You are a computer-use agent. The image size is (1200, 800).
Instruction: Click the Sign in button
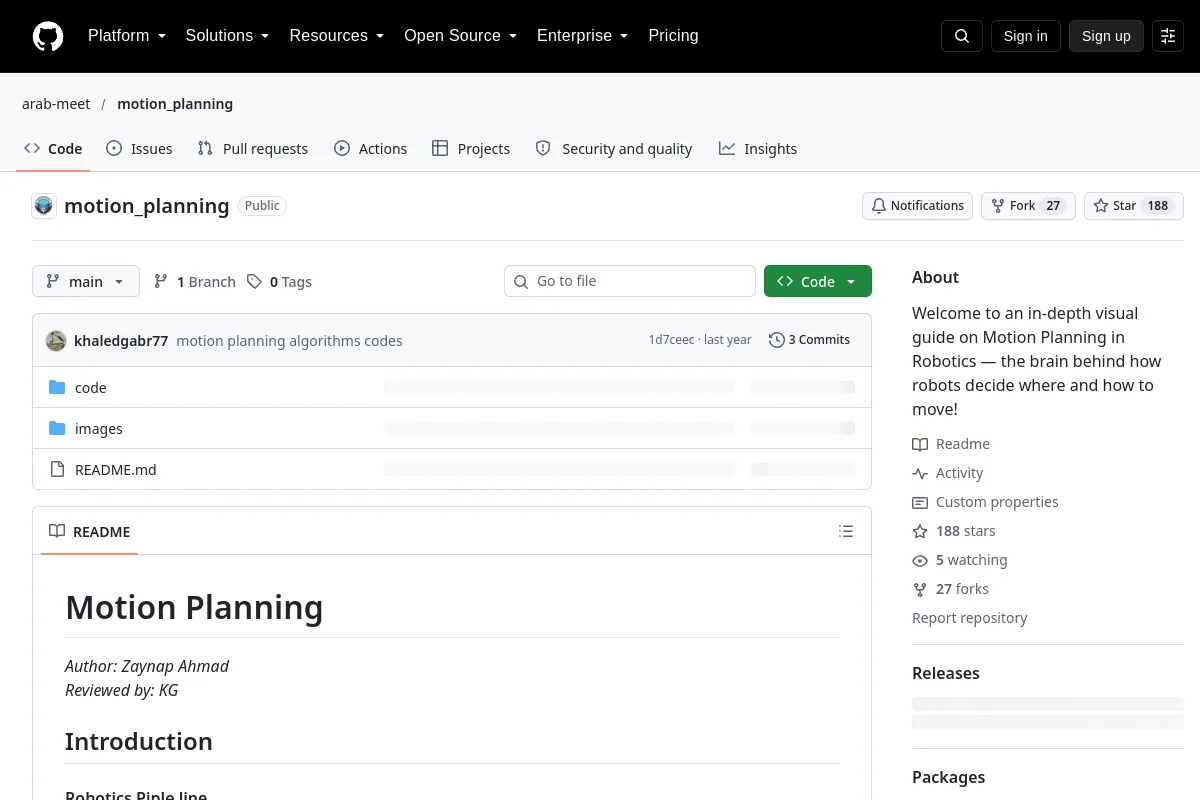(x=1026, y=36)
